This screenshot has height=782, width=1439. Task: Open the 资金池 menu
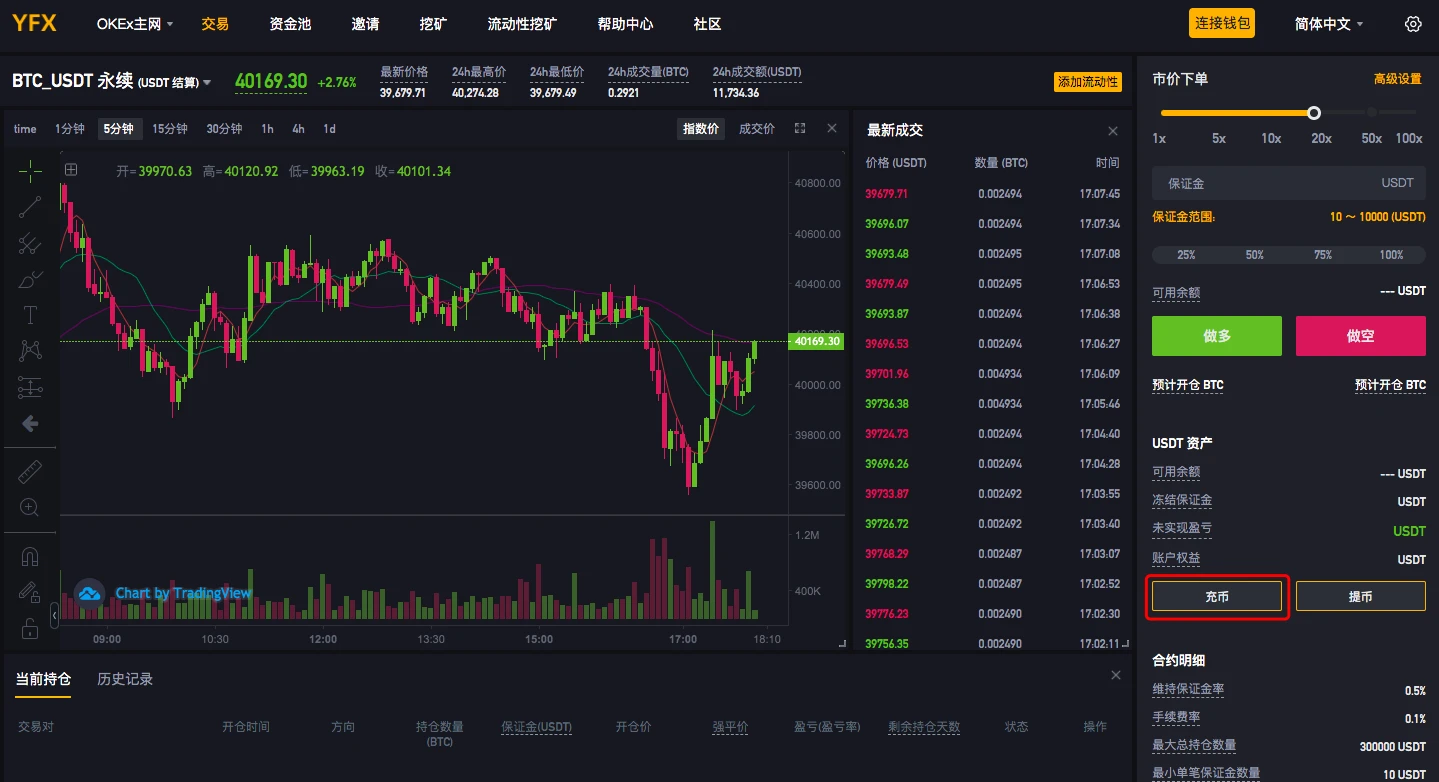[x=290, y=24]
